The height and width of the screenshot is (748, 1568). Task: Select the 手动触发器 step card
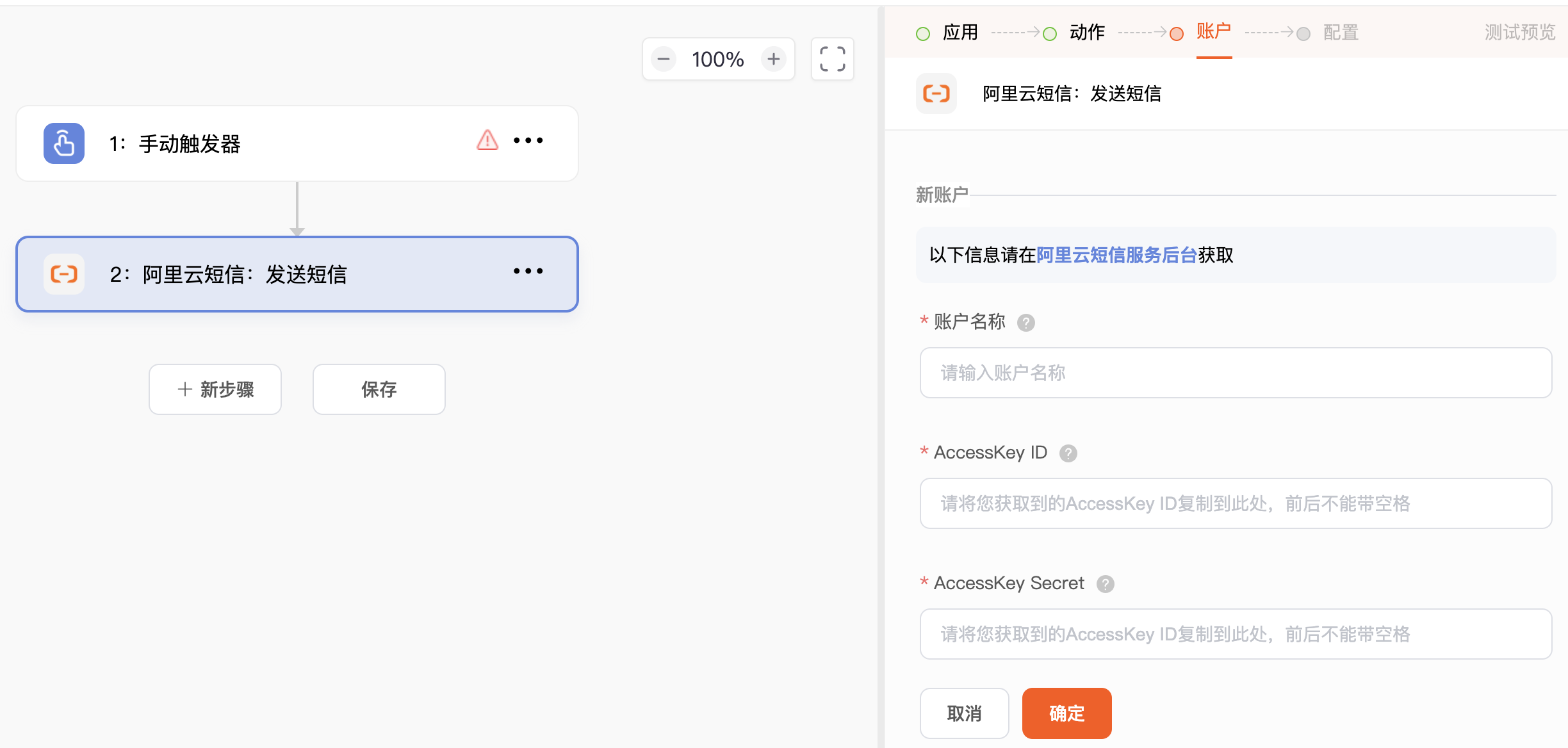pyautogui.click(x=297, y=143)
